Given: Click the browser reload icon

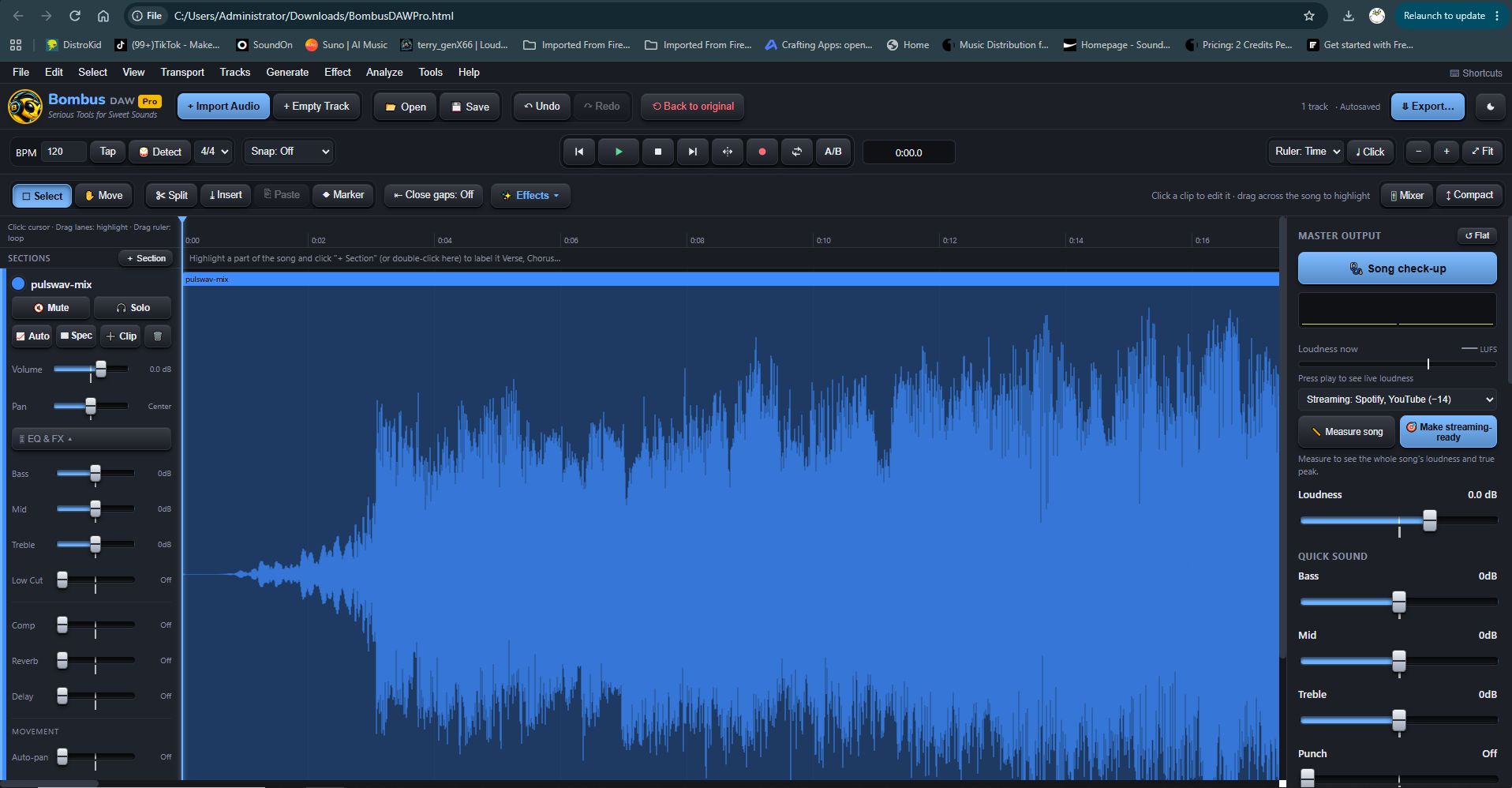Looking at the screenshot, I should click(75, 16).
